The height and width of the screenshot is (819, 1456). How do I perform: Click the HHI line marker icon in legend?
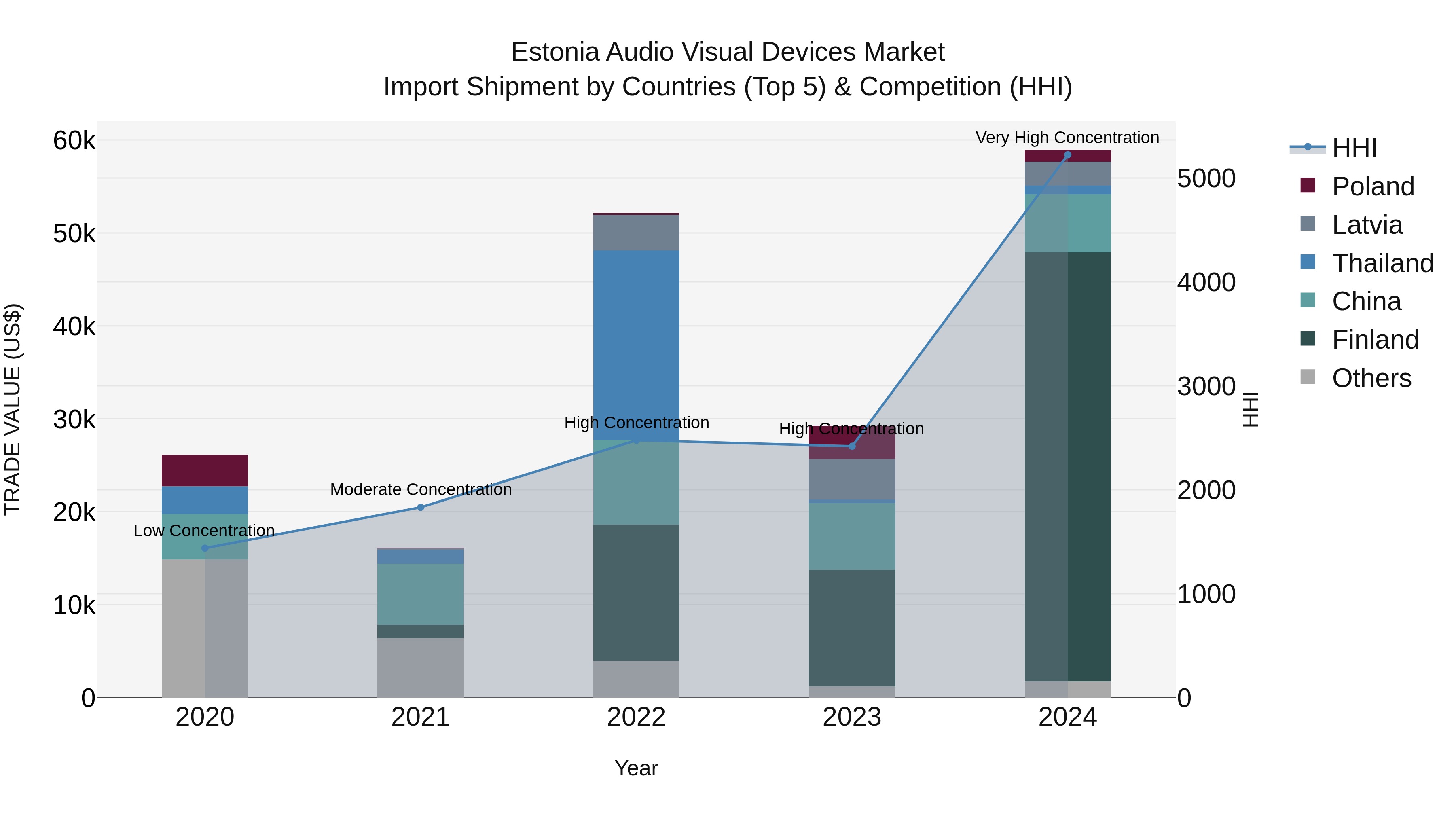[1307, 147]
